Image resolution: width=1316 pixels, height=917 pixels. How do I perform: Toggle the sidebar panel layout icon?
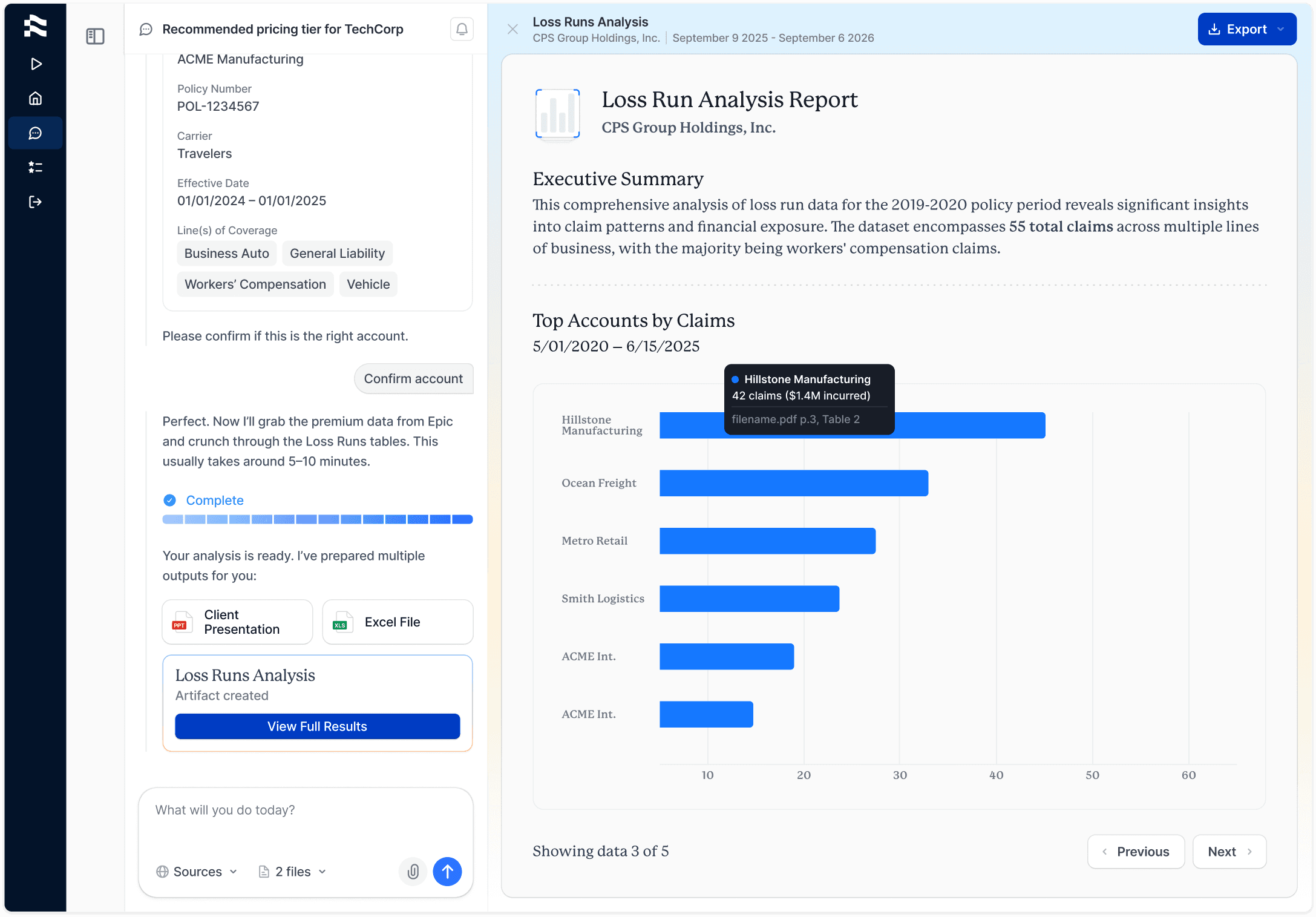click(95, 36)
